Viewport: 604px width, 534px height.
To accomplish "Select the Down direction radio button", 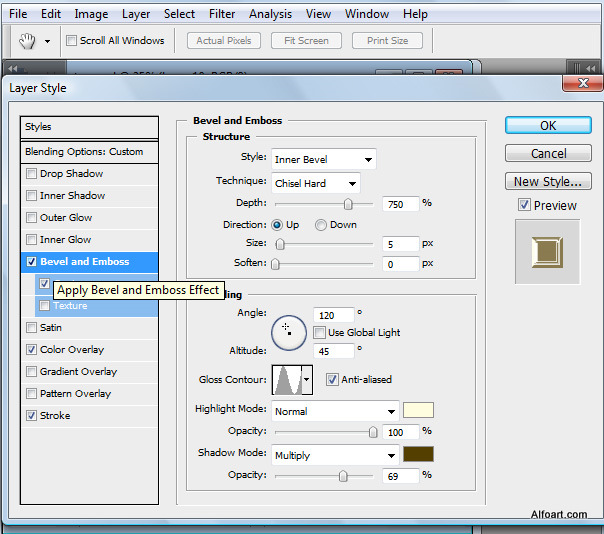I will point(321,225).
